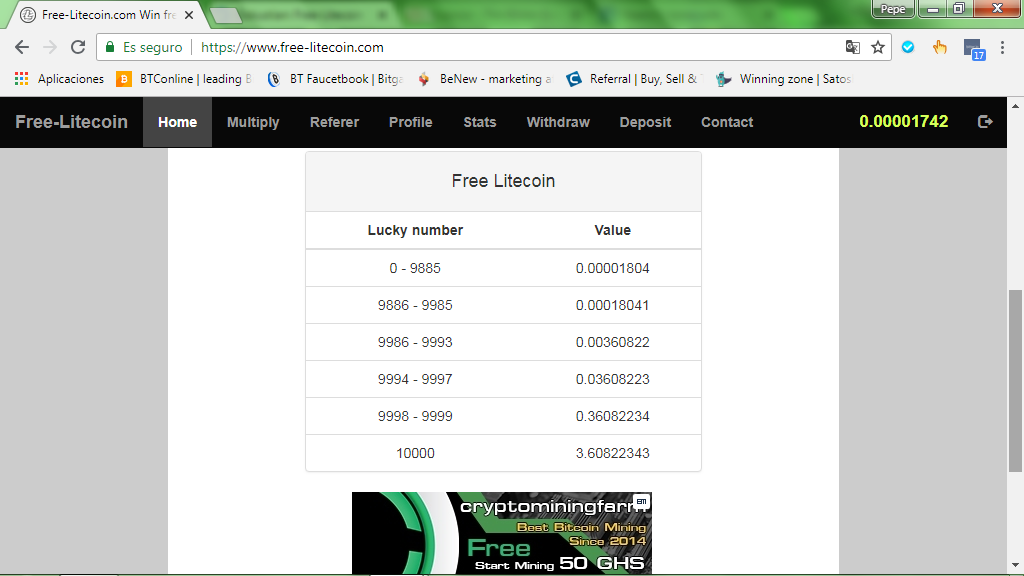This screenshot has width=1024, height=576.
Task: Click the value 0.03608223
Action: point(613,379)
